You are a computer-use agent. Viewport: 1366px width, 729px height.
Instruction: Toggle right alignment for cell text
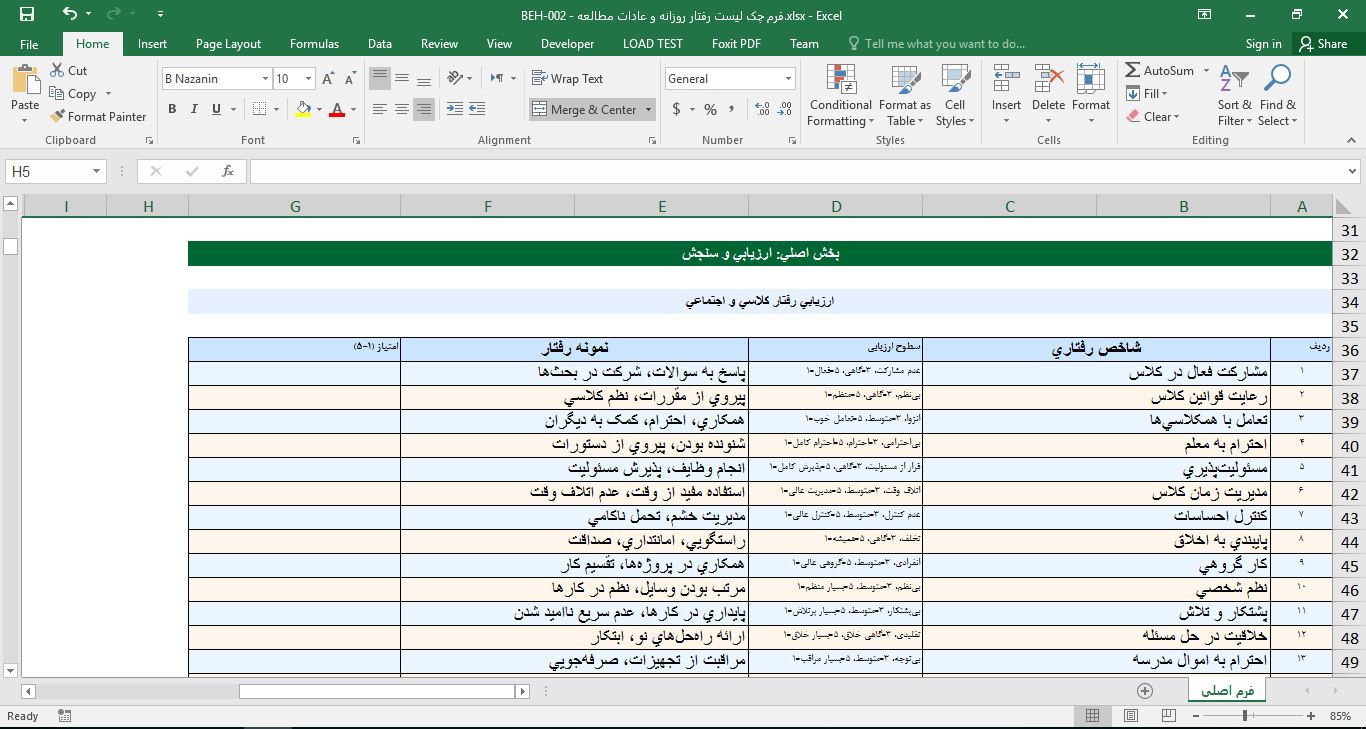pyautogui.click(x=424, y=109)
